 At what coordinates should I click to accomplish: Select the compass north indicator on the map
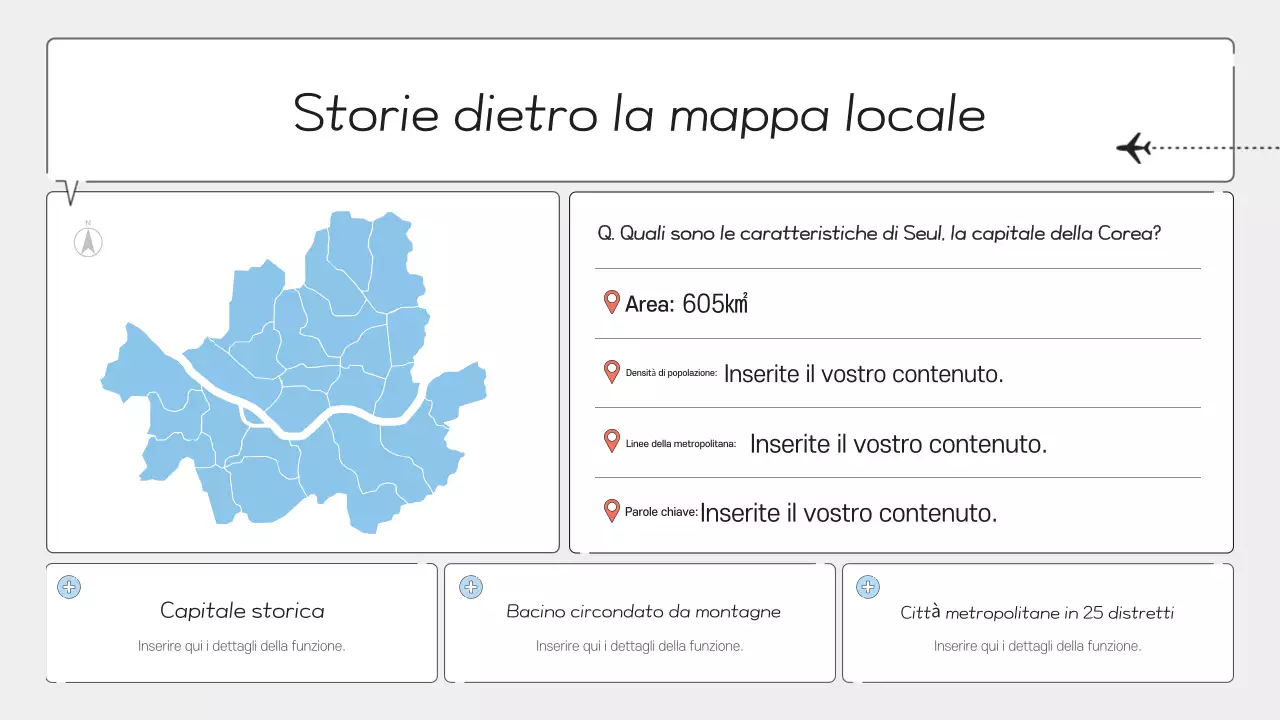tap(88, 240)
